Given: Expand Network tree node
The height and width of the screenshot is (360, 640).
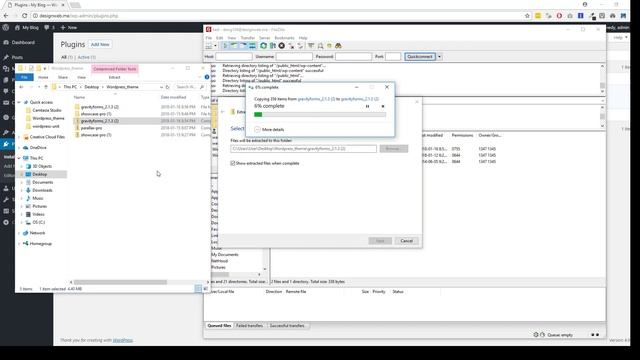Looking at the screenshot, I should tap(19, 233).
